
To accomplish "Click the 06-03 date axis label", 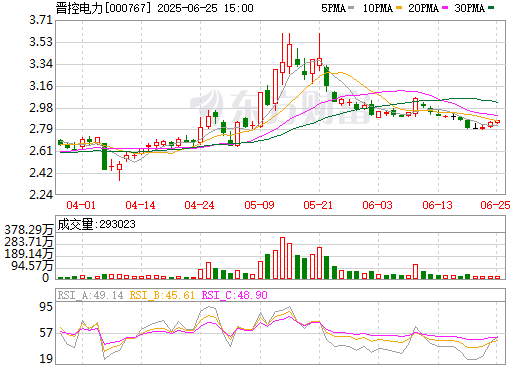I will click(377, 205).
